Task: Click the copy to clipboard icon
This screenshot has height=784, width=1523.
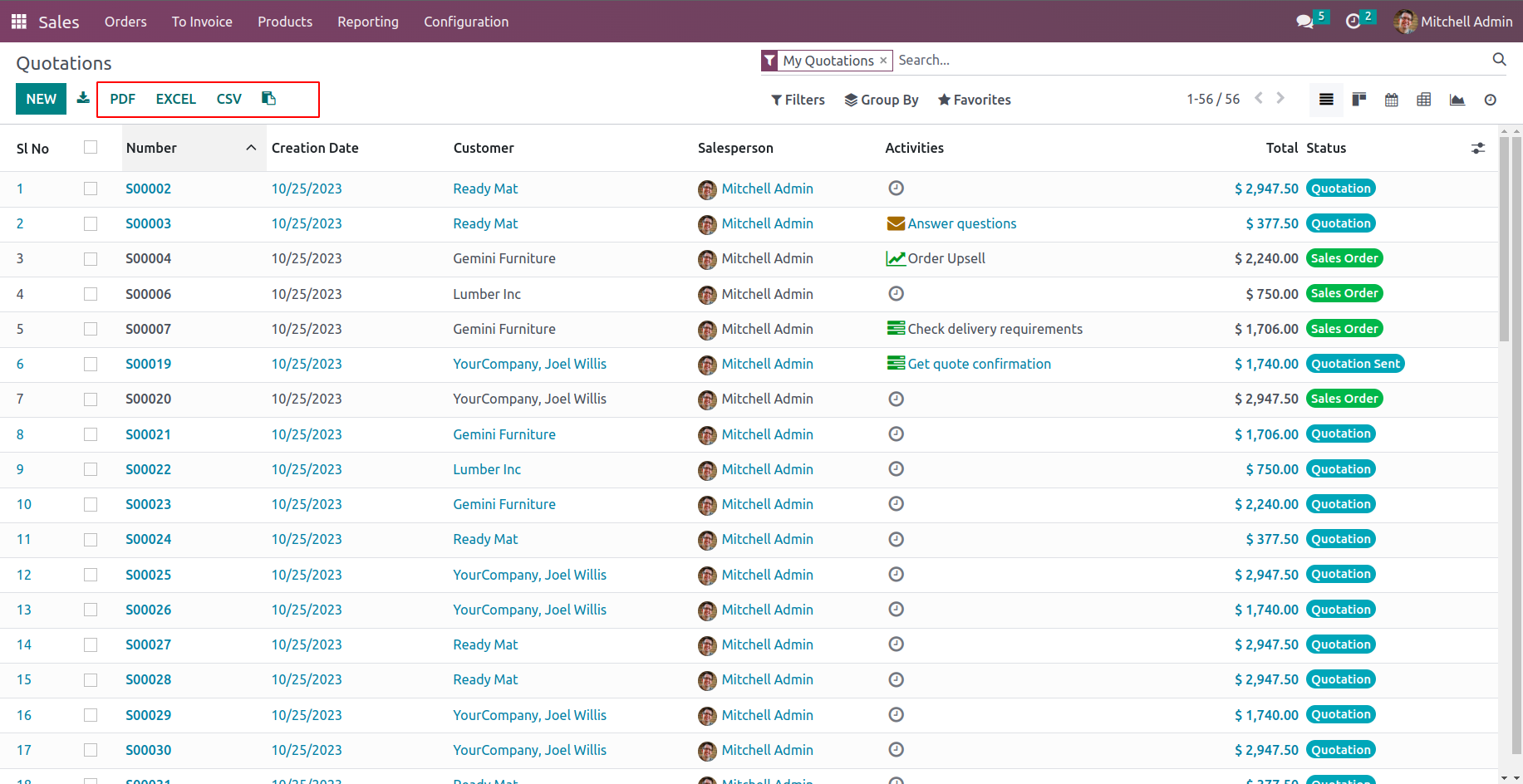Action: [x=268, y=98]
